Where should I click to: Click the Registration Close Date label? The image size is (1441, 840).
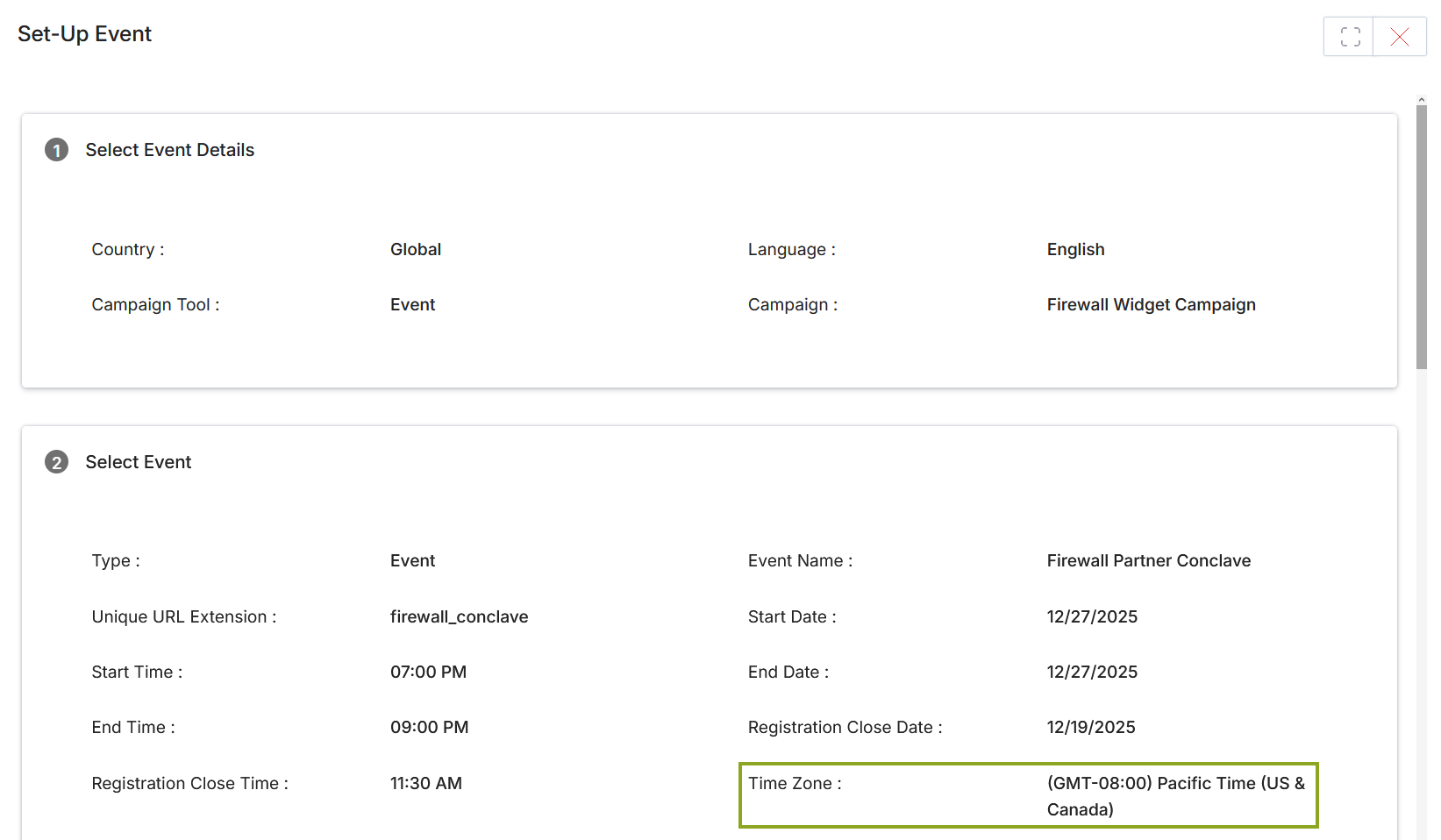[x=845, y=728]
